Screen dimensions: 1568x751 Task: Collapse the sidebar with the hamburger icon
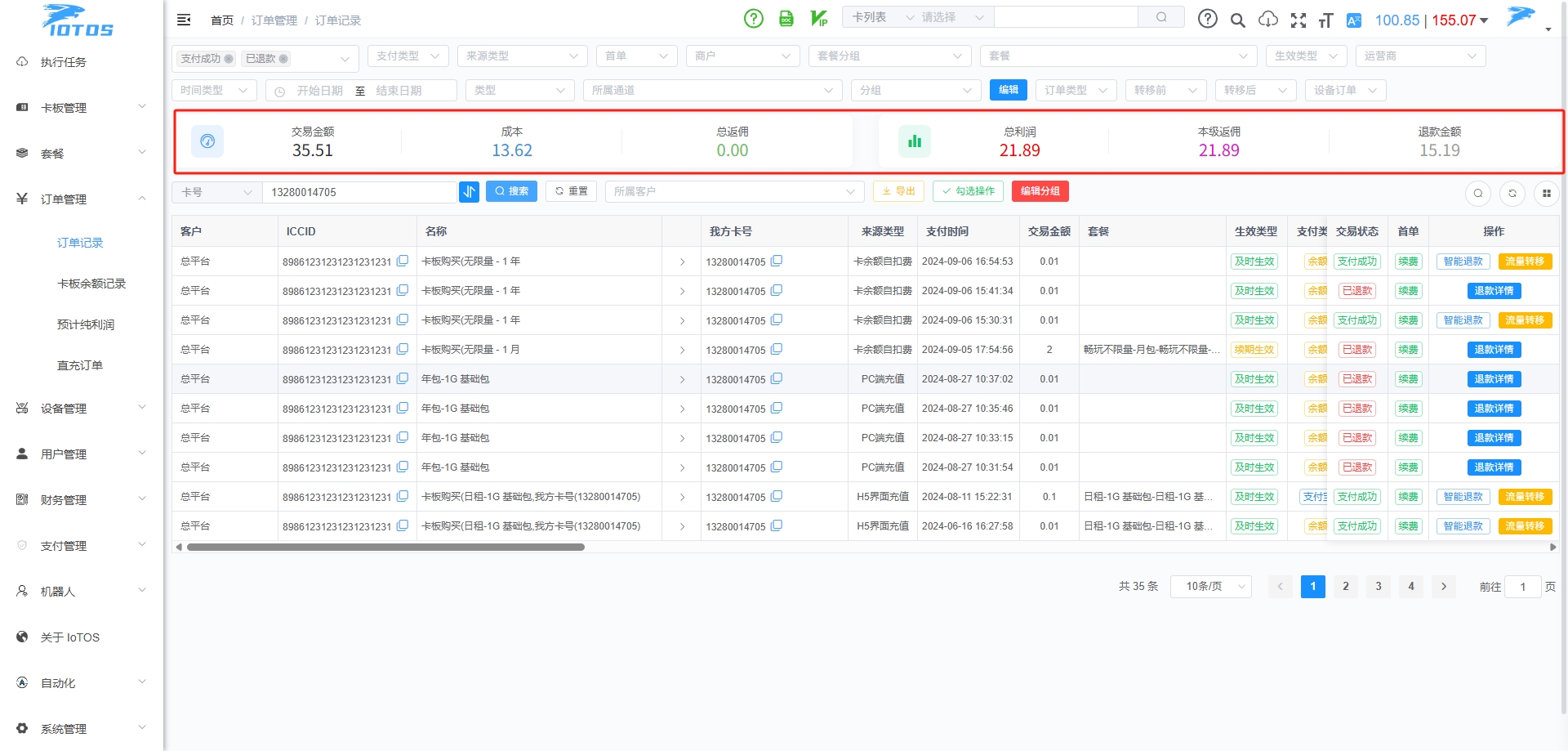[184, 20]
